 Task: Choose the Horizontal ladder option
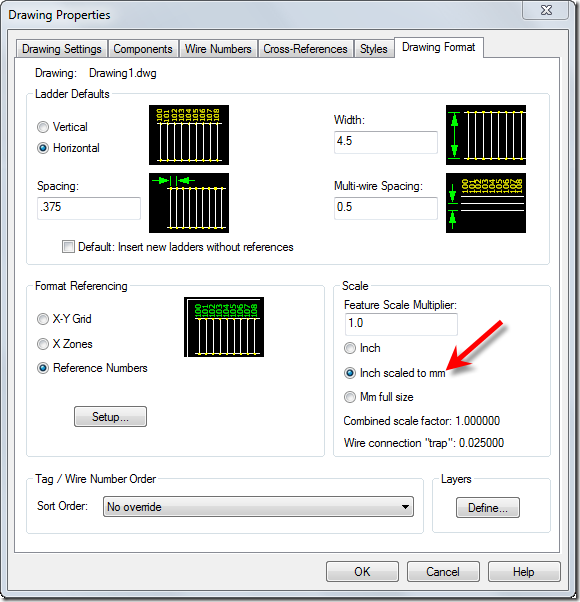point(68,148)
